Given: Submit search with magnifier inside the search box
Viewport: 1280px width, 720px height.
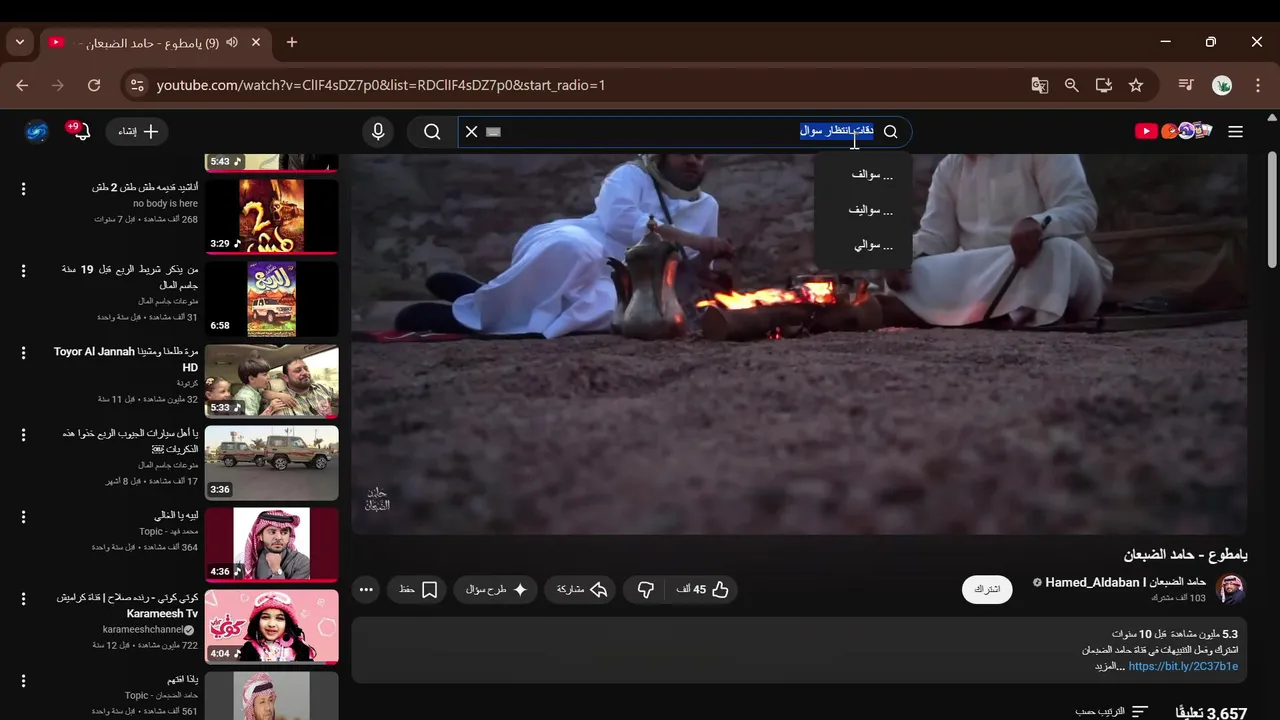Looking at the screenshot, I should point(890,131).
